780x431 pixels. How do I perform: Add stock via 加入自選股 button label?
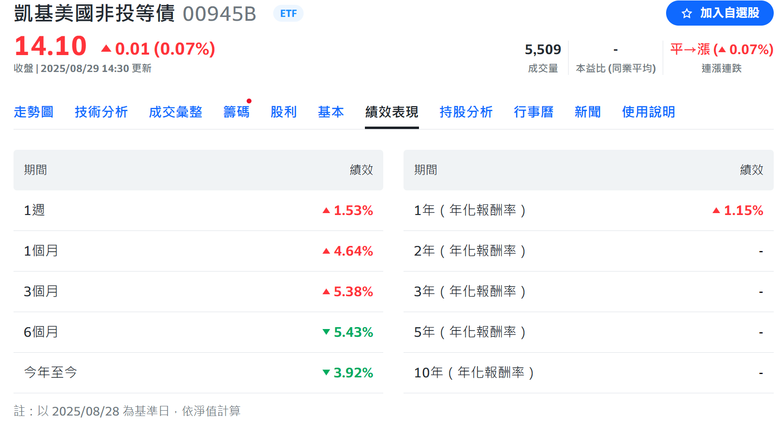click(x=730, y=13)
